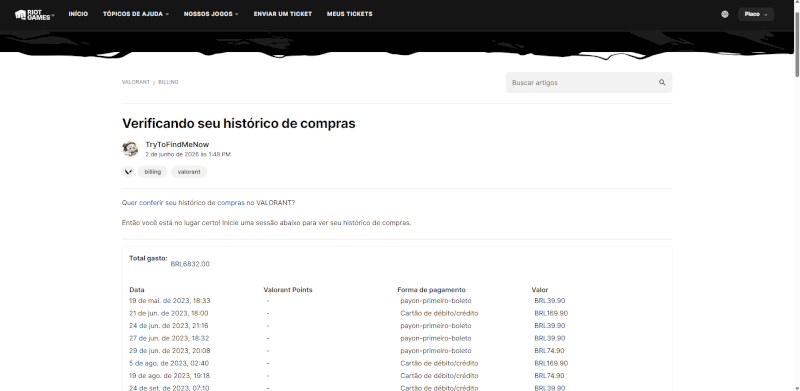This screenshot has width=800, height=391.
Task: Click the billing tag
Action: (153, 172)
